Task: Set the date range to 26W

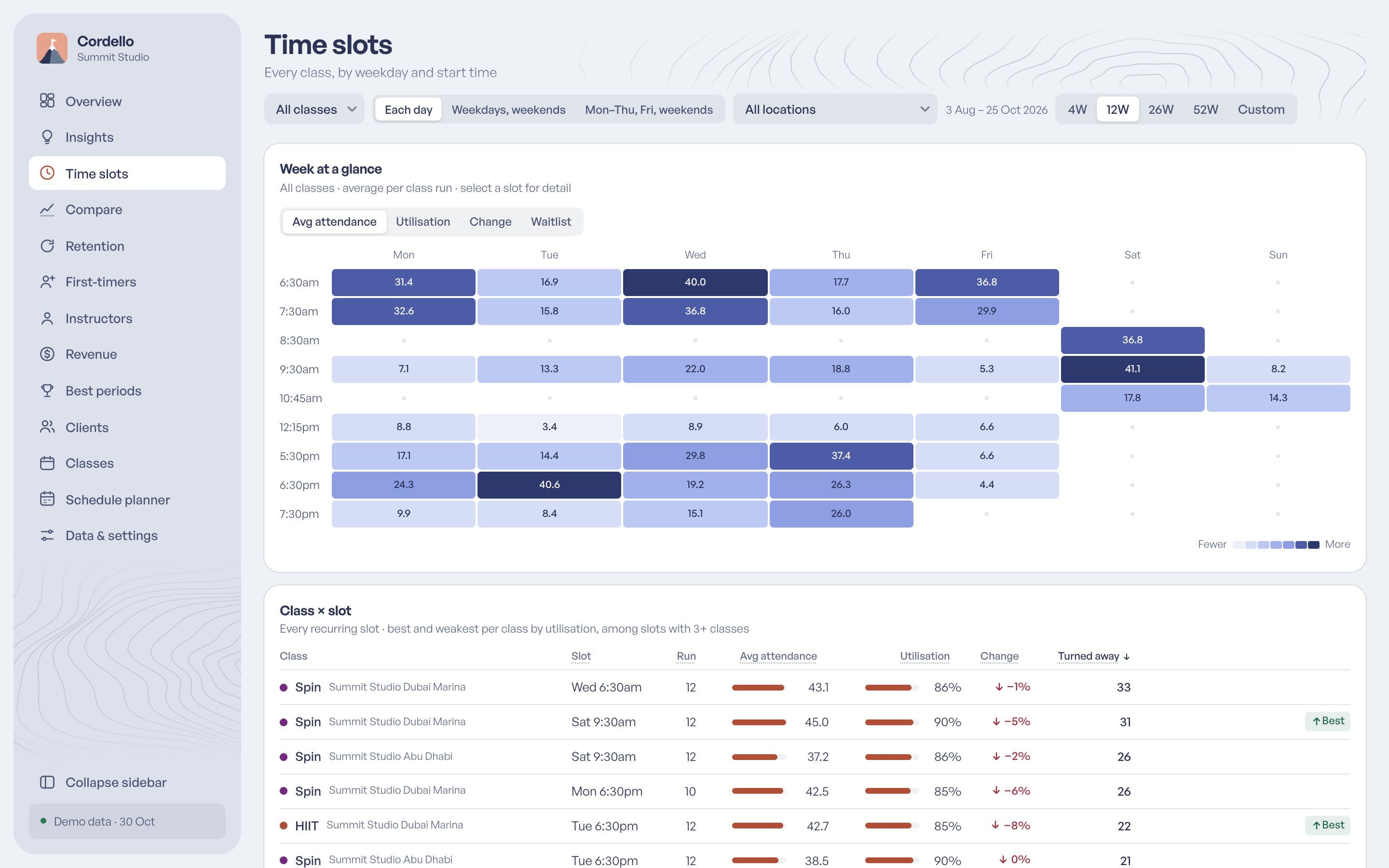Action: coord(1160,109)
